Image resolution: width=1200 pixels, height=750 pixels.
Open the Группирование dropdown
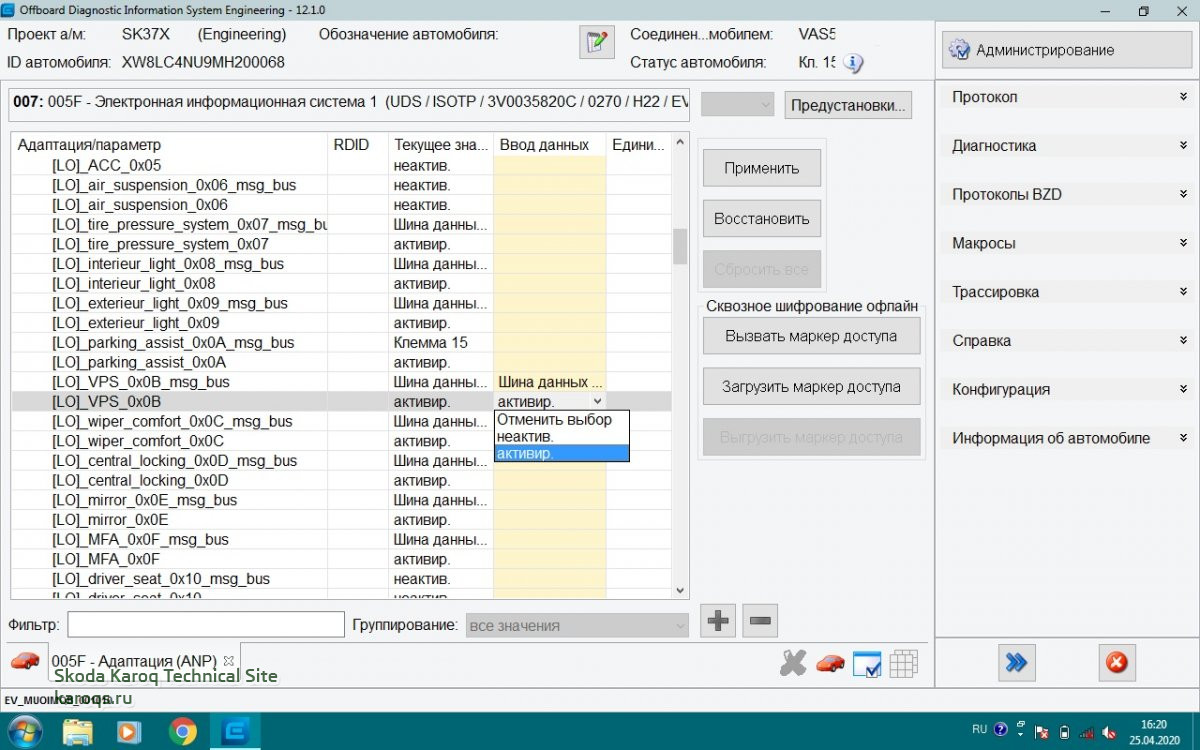pos(577,626)
